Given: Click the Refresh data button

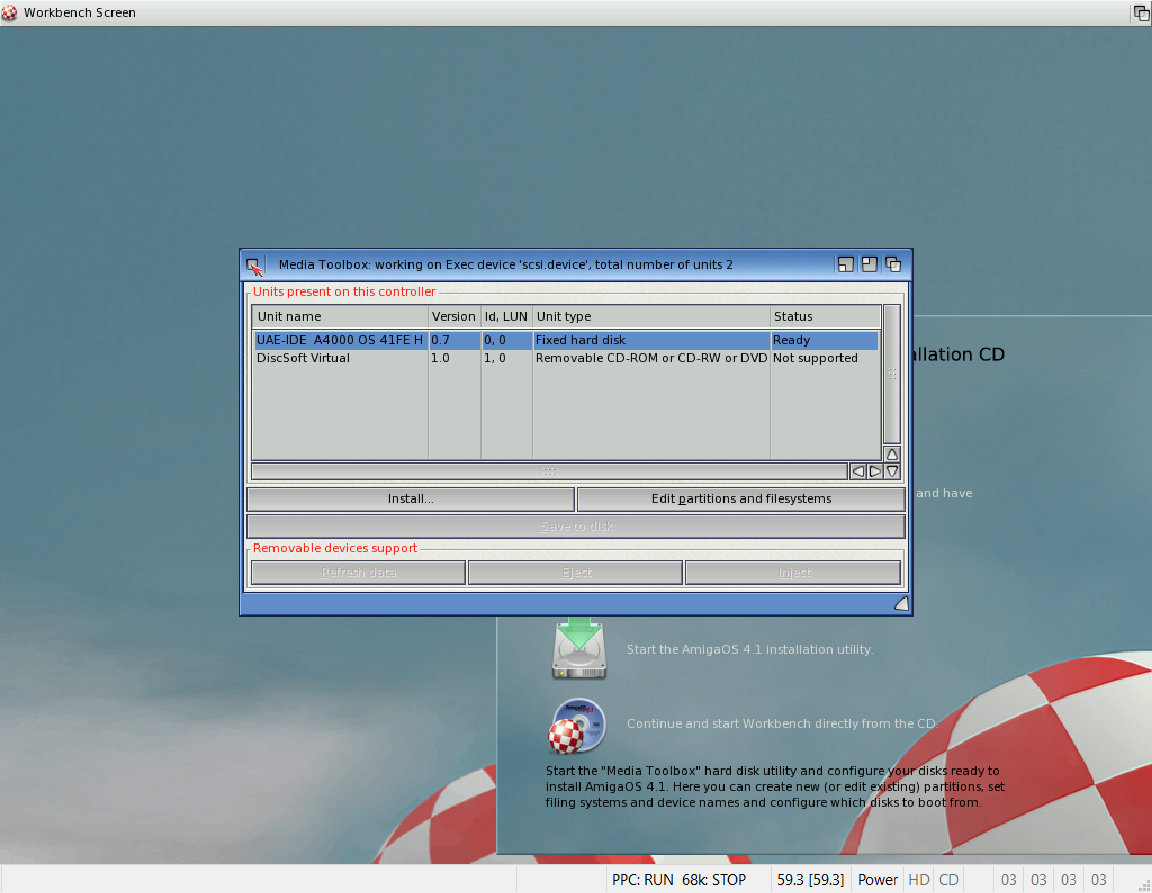Looking at the screenshot, I should pos(359,573).
